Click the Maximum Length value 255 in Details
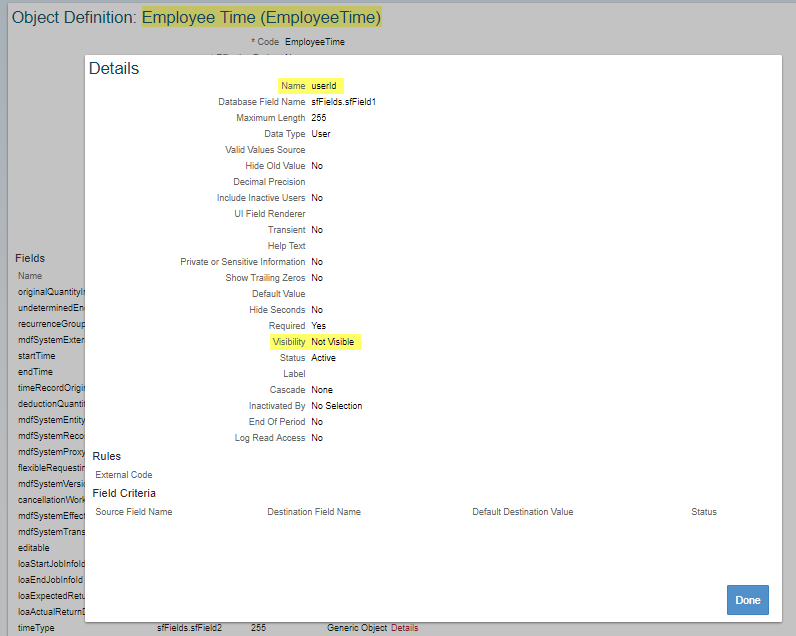The height and width of the screenshot is (636, 796). pyautogui.click(x=319, y=118)
